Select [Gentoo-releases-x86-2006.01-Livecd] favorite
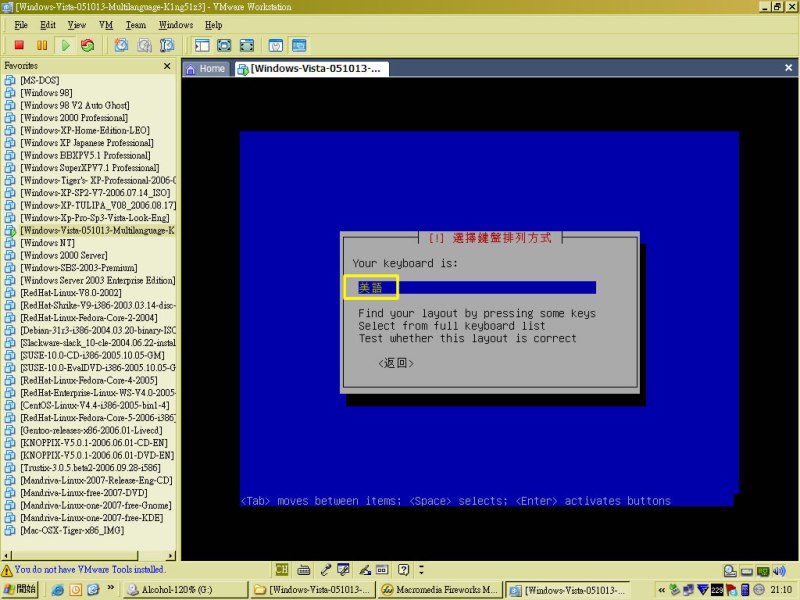This screenshot has height=600, width=800. (91, 430)
